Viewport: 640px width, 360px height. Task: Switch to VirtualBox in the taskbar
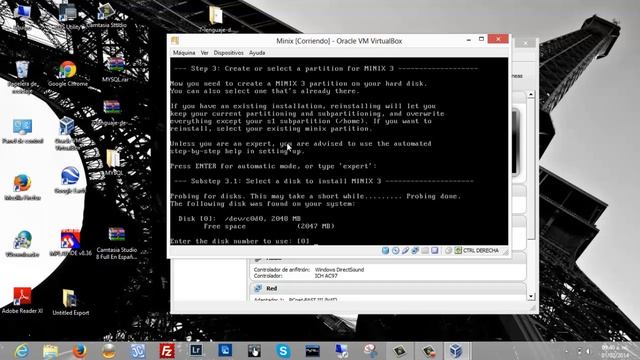pos(456,351)
